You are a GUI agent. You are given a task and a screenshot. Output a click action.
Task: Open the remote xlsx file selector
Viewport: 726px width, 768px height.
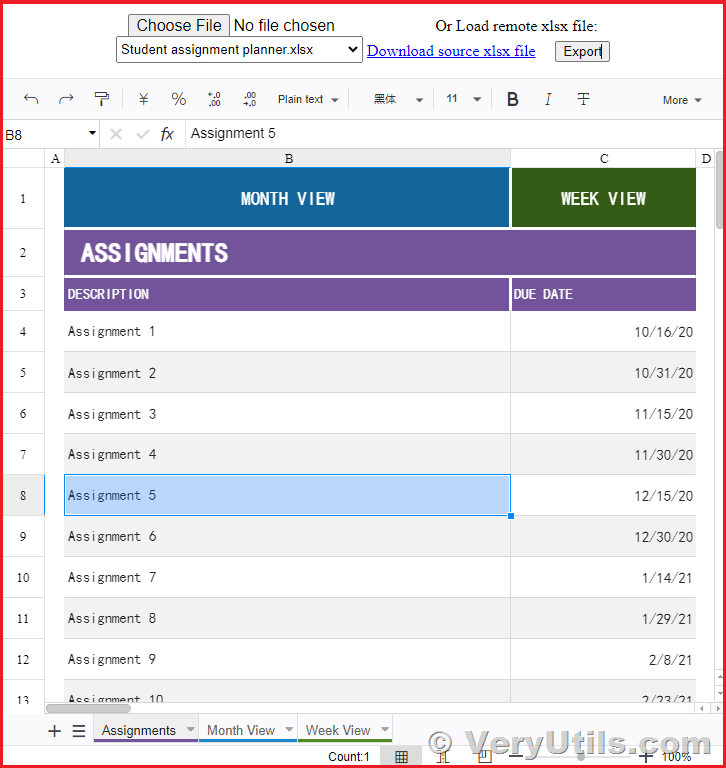(x=239, y=49)
